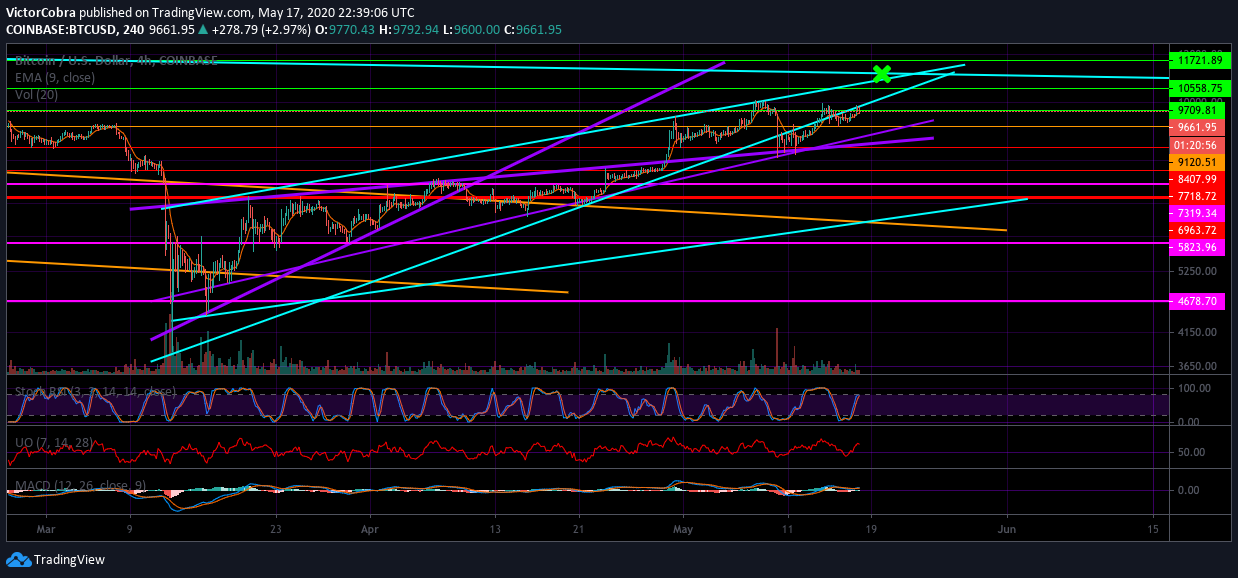
Task: Click the COINBASE:BTCUSD symbol label
Action: tap(61, 30)
